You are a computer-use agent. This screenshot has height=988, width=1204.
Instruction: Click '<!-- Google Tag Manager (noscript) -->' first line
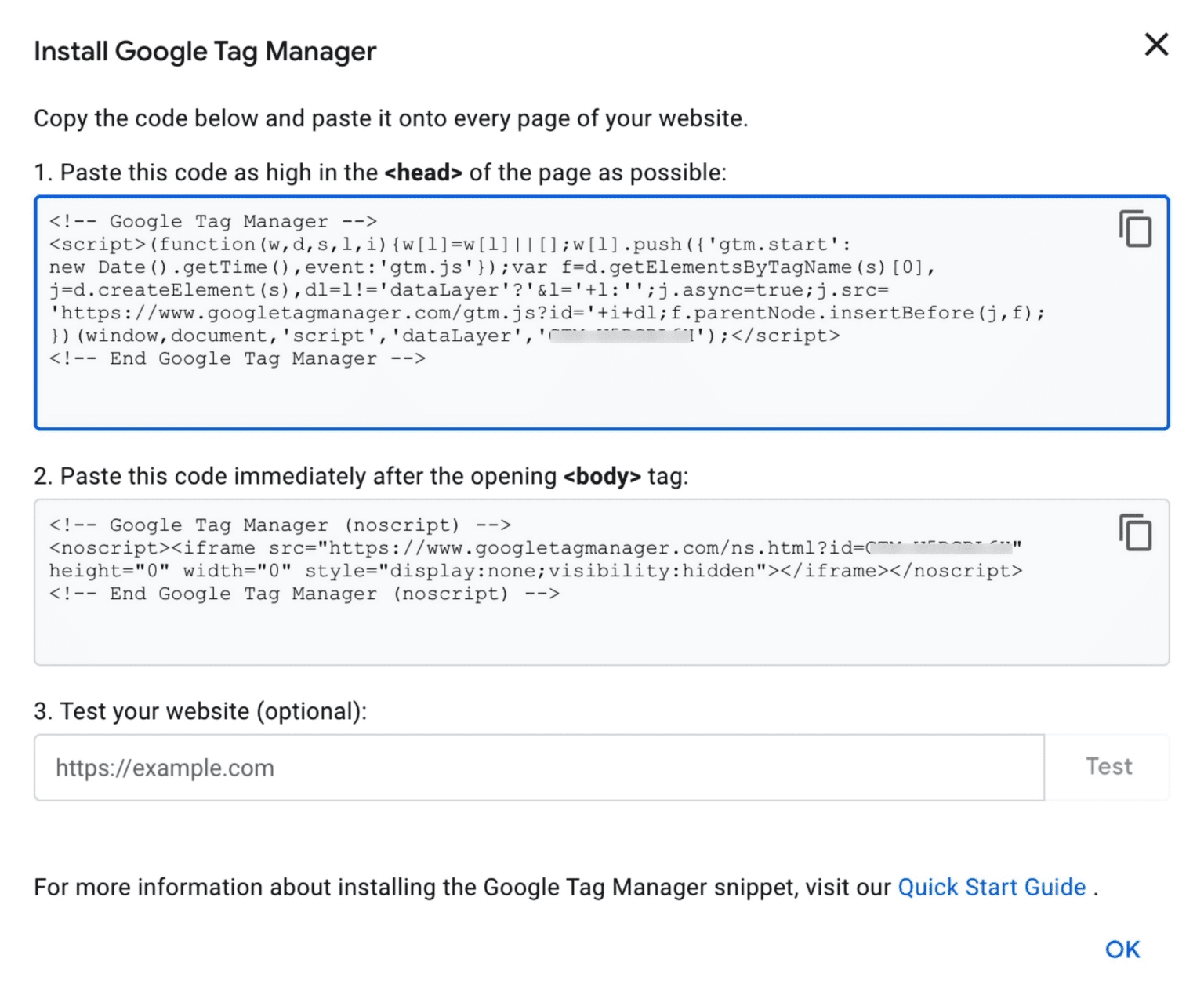[x=281, y=525]
